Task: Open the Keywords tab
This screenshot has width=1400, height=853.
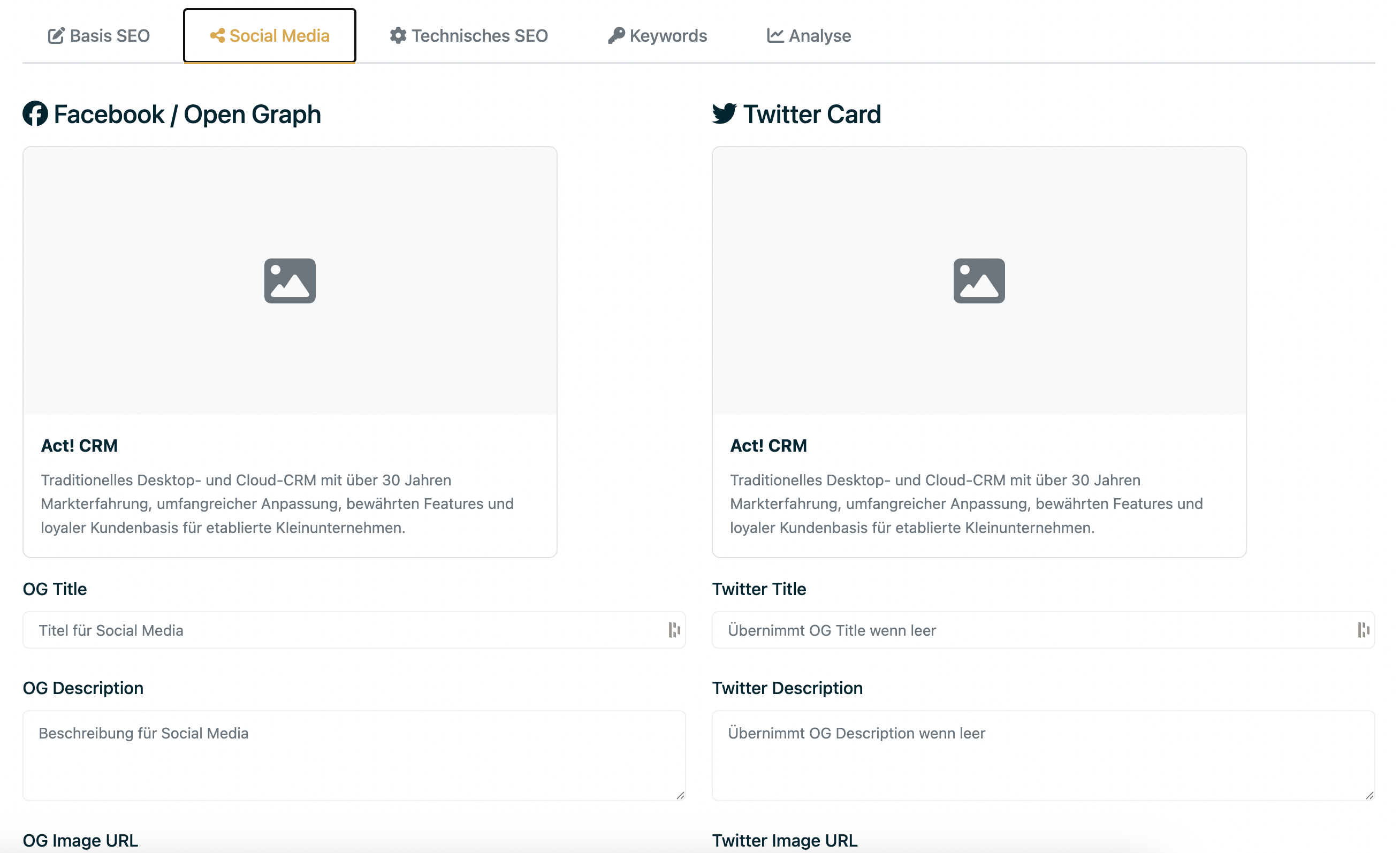Action: coord(657,36)
